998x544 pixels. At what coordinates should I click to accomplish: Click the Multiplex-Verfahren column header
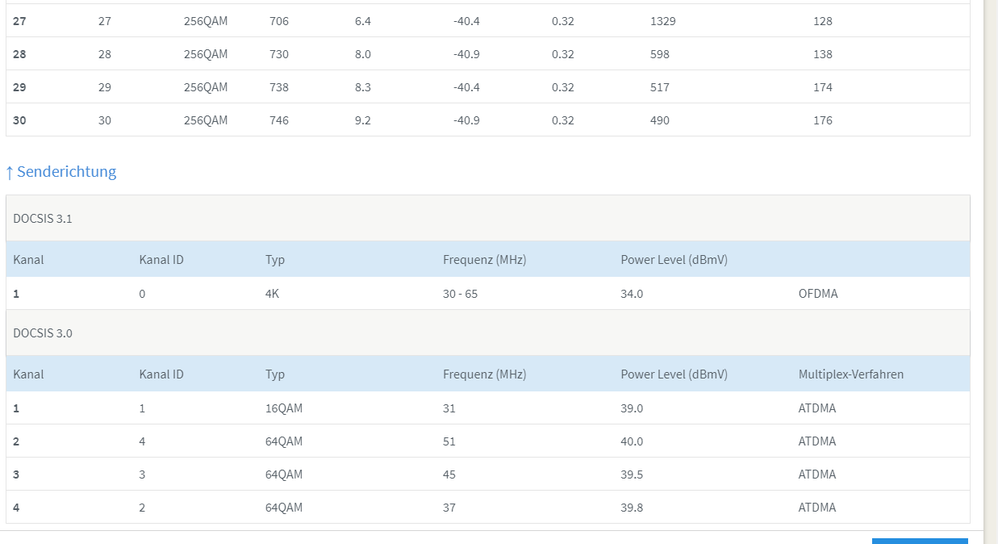point(851,374)
